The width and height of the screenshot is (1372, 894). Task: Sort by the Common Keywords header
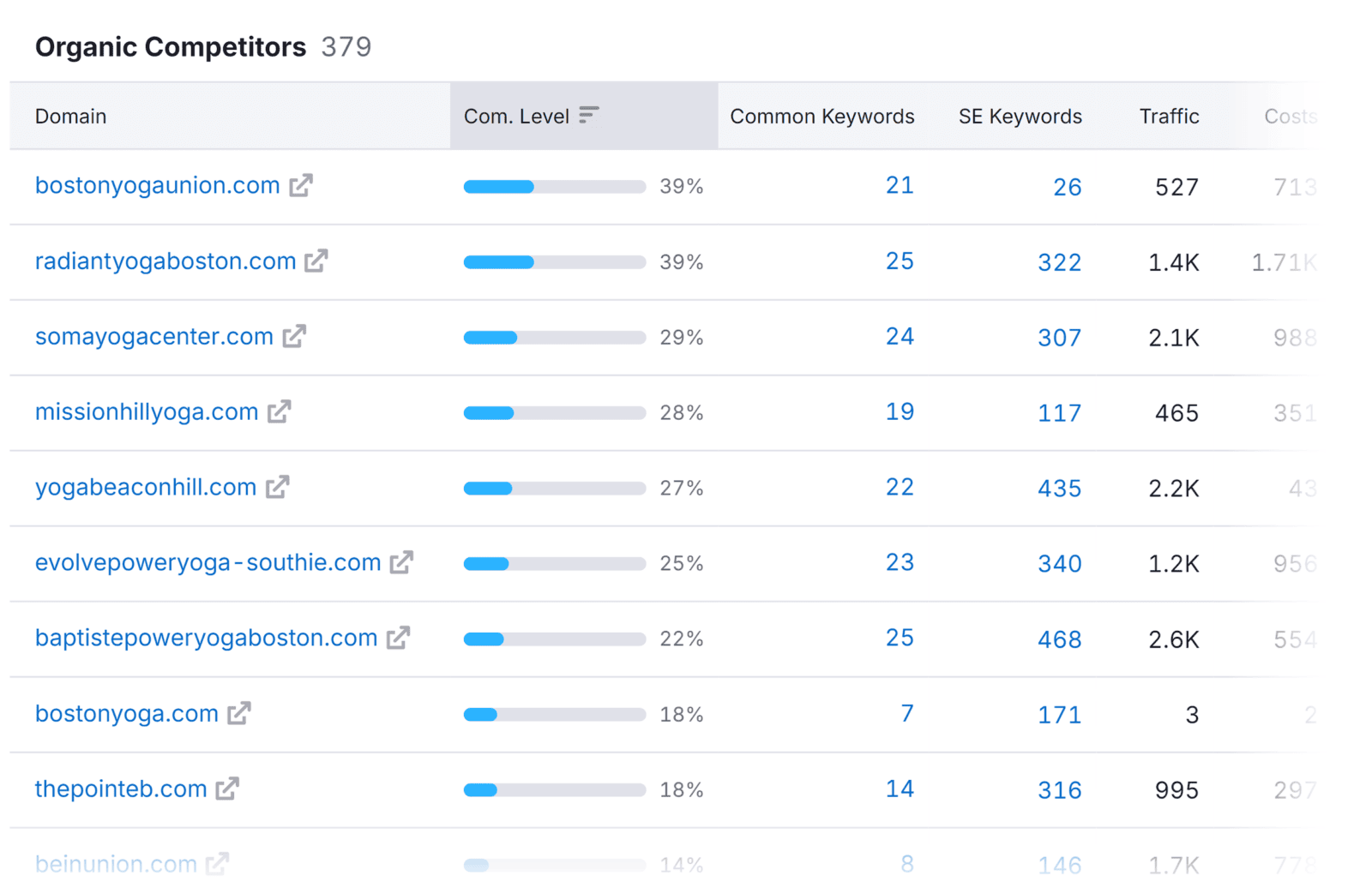tap(821, 116)
